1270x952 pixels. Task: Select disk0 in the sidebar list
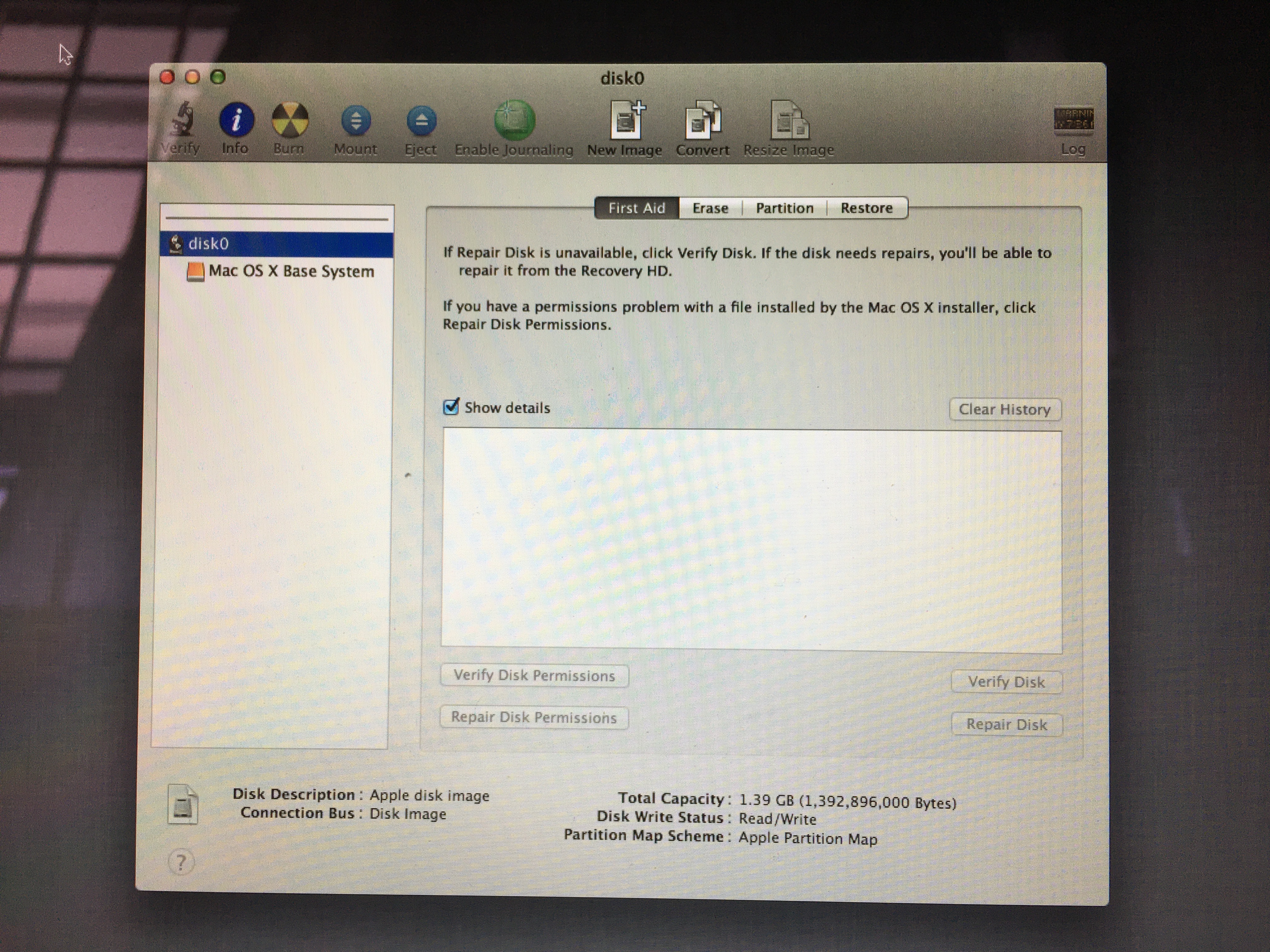point(209,244)
